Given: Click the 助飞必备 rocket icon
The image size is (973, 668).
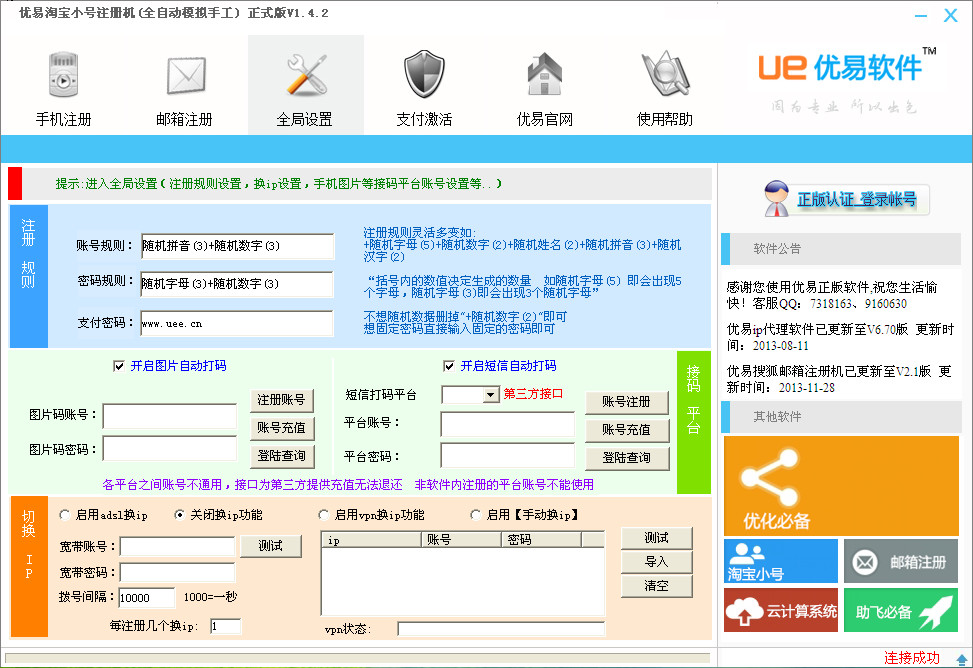Looking at the screenshot, I should (901, 610).
